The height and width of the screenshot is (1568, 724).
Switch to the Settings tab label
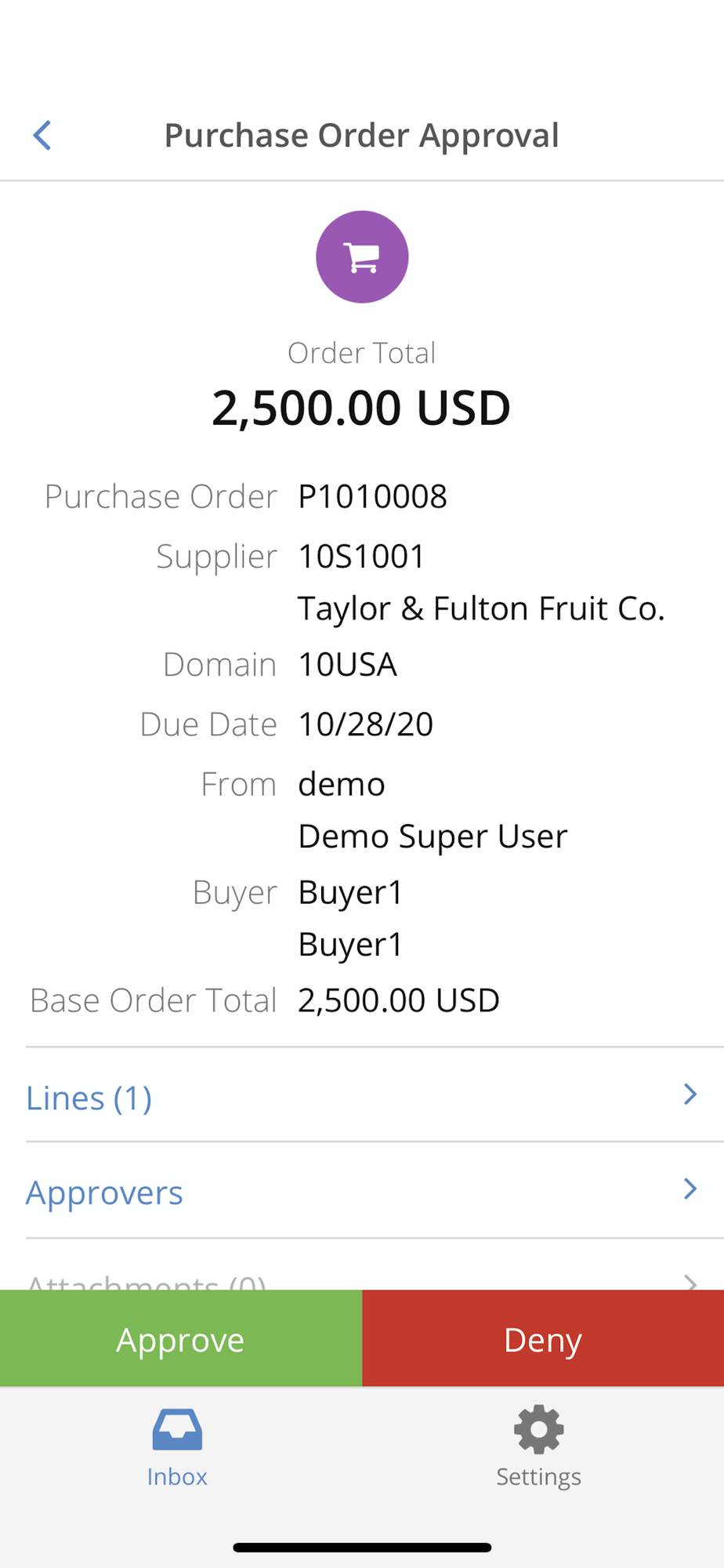(539, 1477)
